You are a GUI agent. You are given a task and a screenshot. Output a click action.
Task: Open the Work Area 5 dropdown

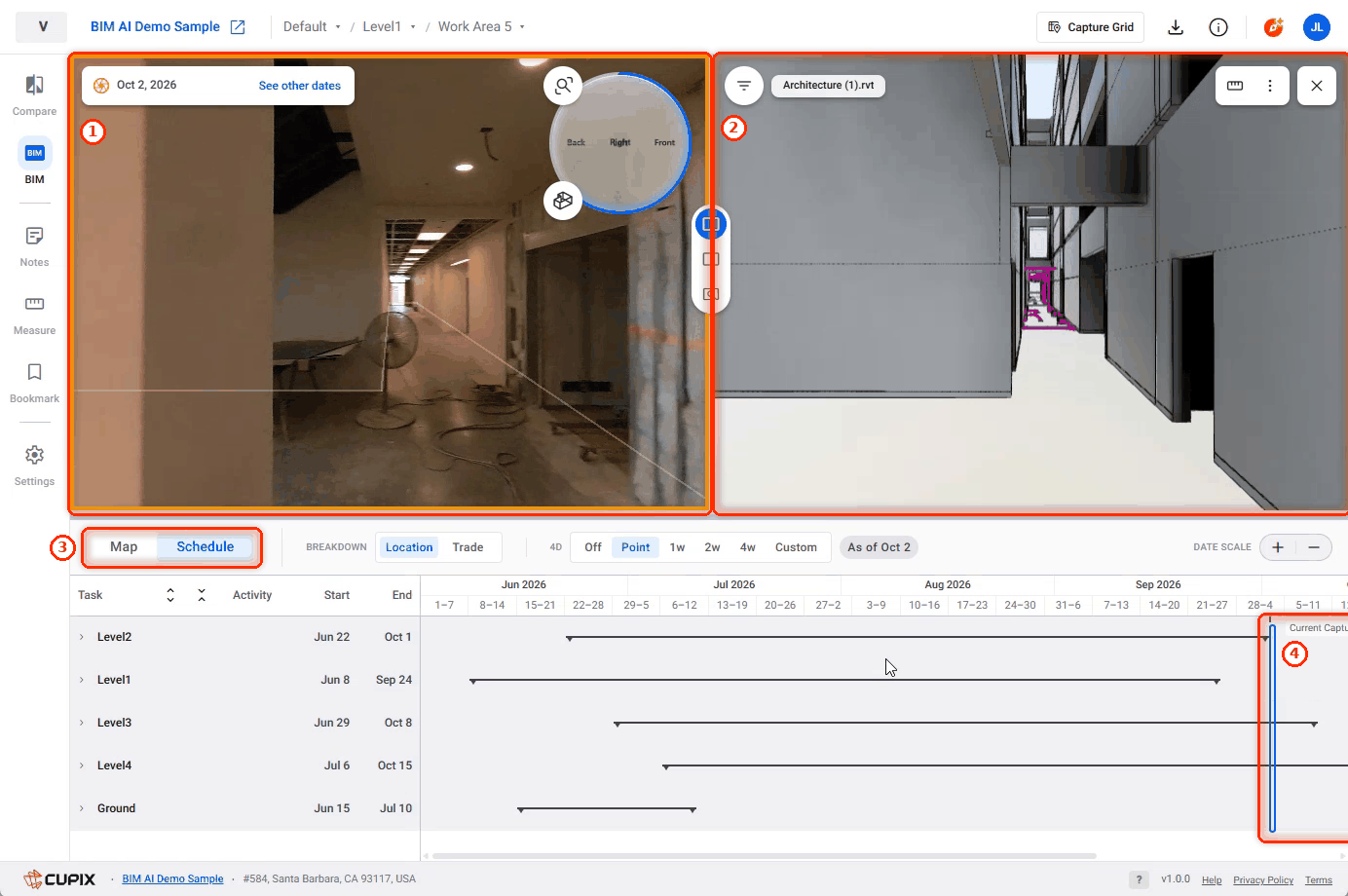[481, 26]
